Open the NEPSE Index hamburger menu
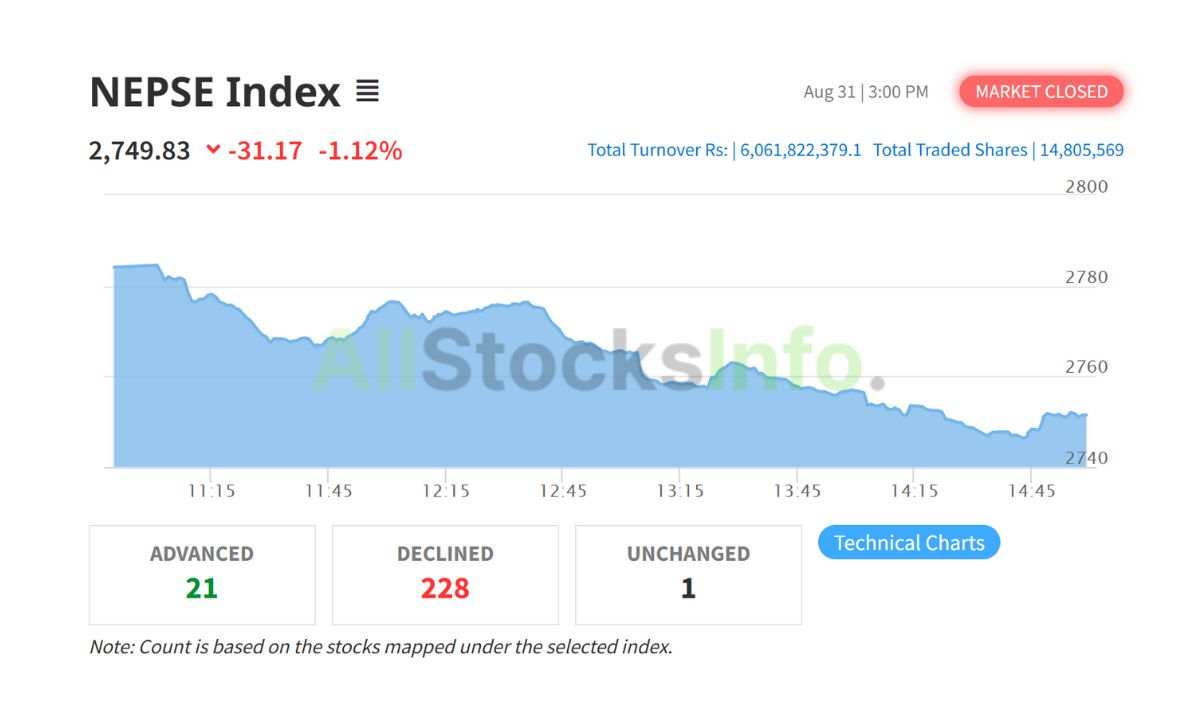The image size is (1200, 720). pyautogui.click(x=368, y=91)
